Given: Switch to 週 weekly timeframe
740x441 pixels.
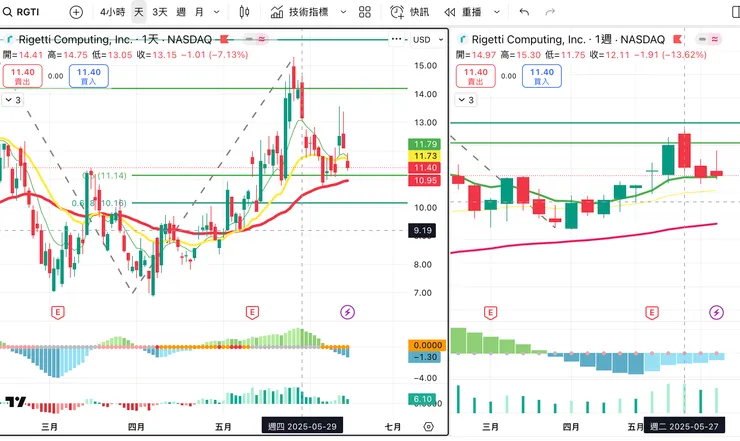Looking at the screenshot, I should [181, 12].
